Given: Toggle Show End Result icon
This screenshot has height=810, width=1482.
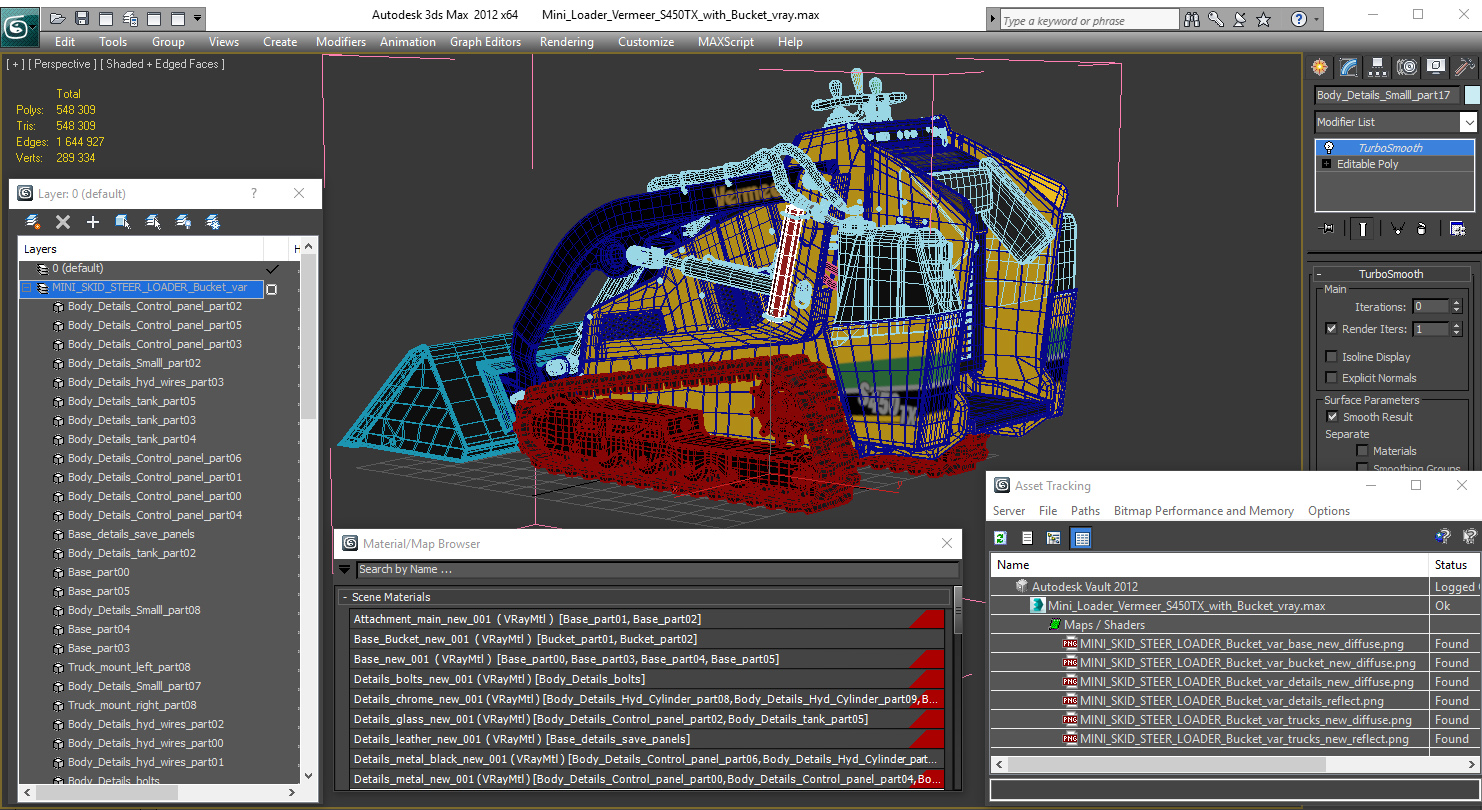Looking at the screenshot, I should pos(1363,229).
